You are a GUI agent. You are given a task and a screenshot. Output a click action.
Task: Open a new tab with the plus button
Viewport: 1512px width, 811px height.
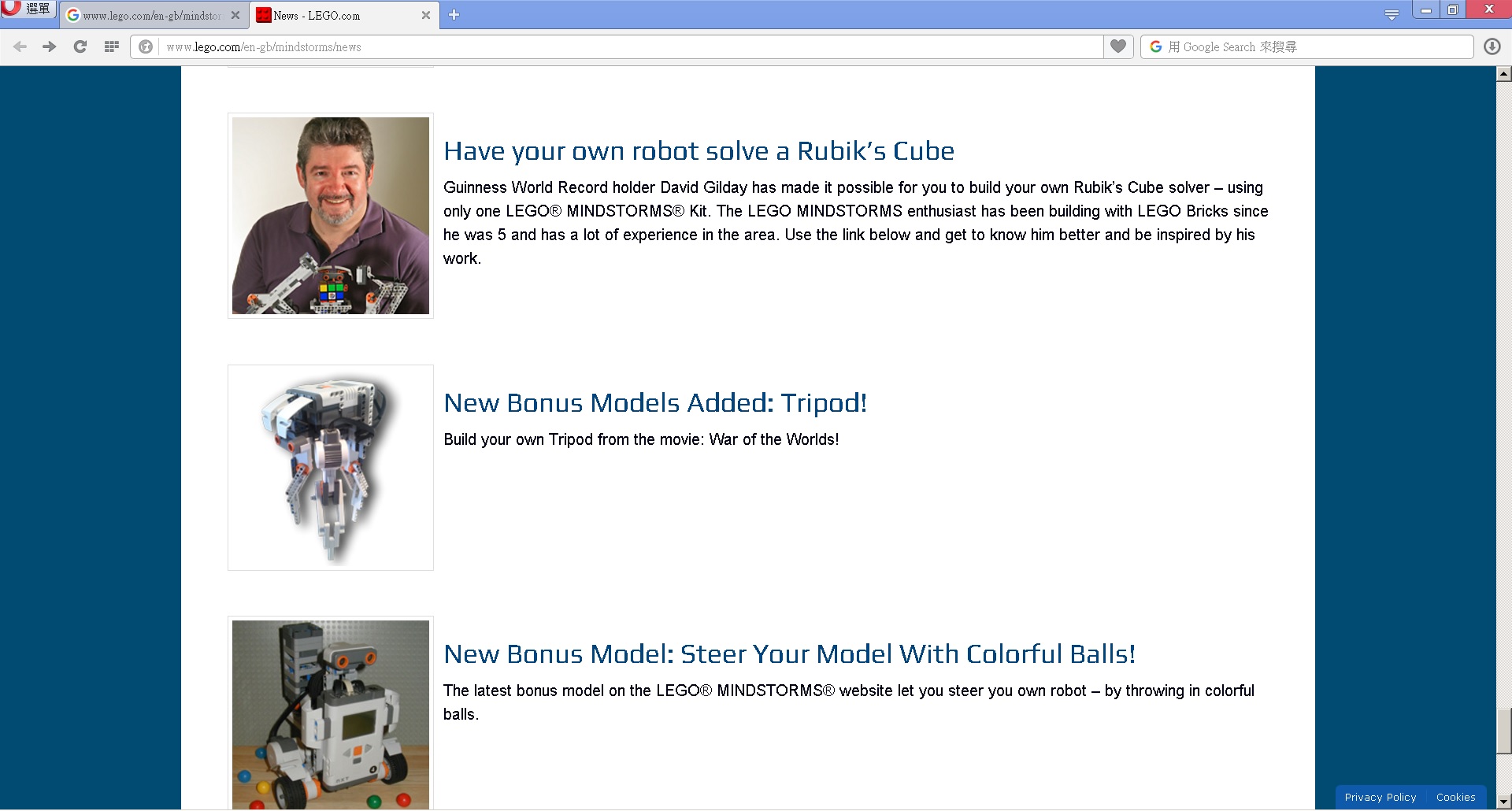[x=454, y=15]
